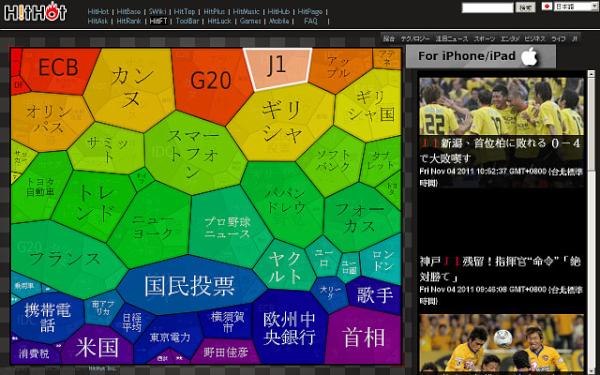The image size is (600, 375).
Task: Open the HitAsk nav link
Action: 98,21
